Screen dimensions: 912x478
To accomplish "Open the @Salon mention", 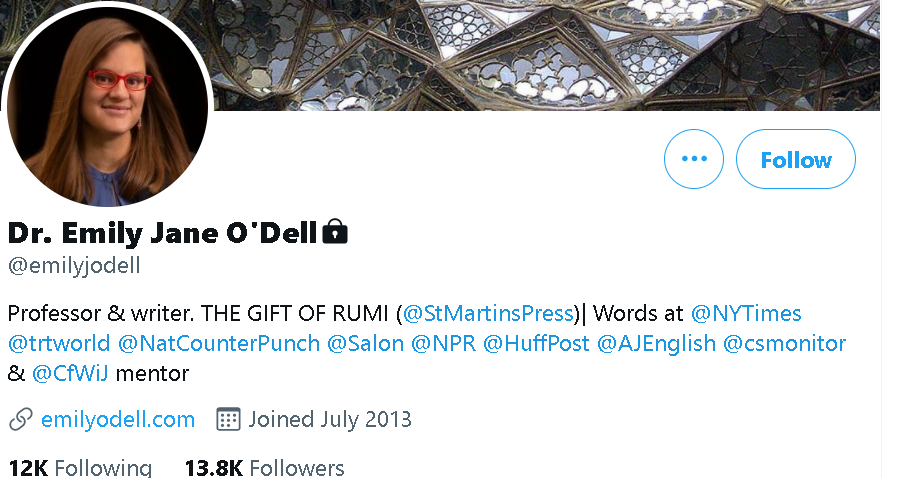I will pyautogui.click(x=366, y=344).
